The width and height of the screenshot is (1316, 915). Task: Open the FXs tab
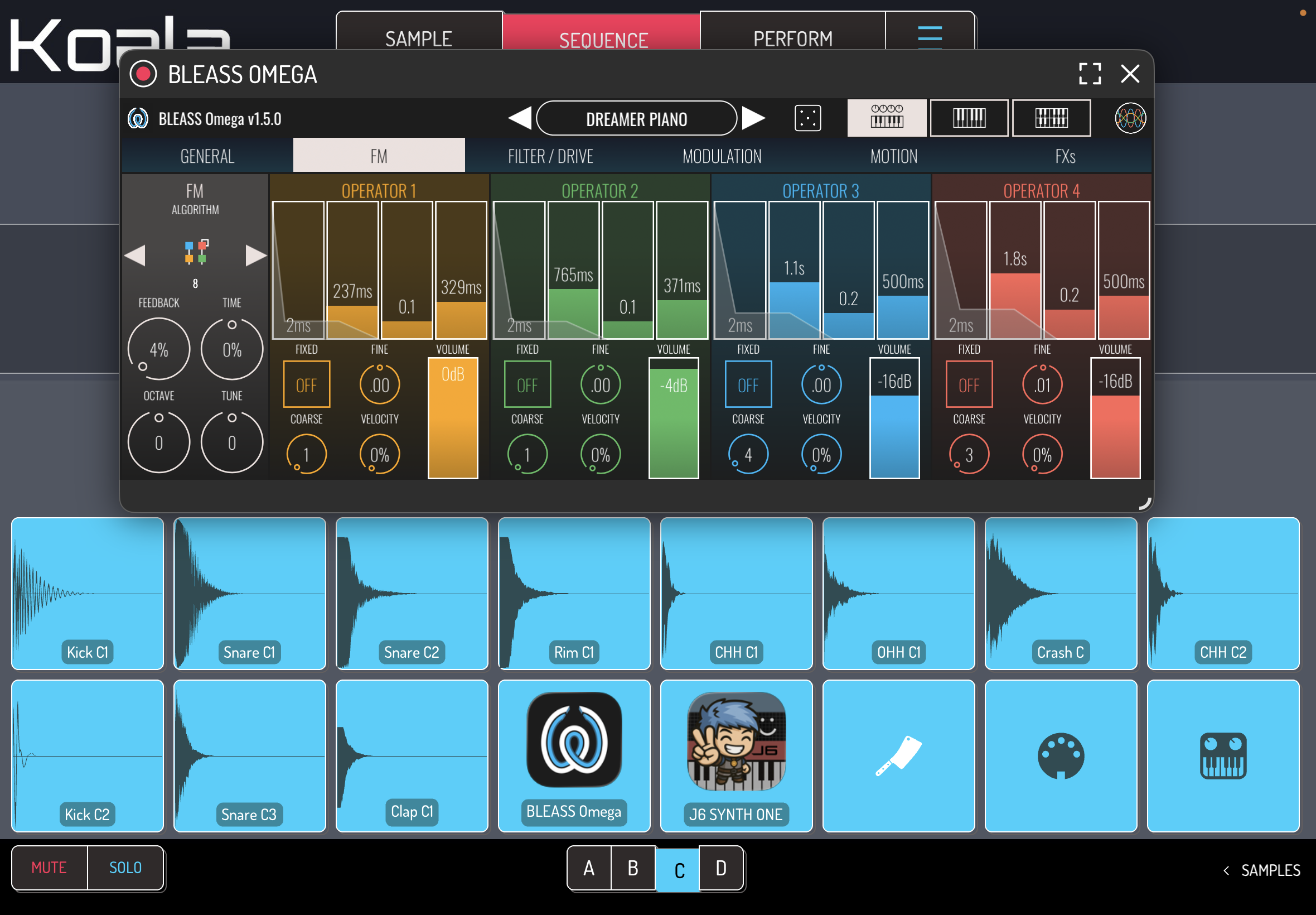coord(1065,156)
